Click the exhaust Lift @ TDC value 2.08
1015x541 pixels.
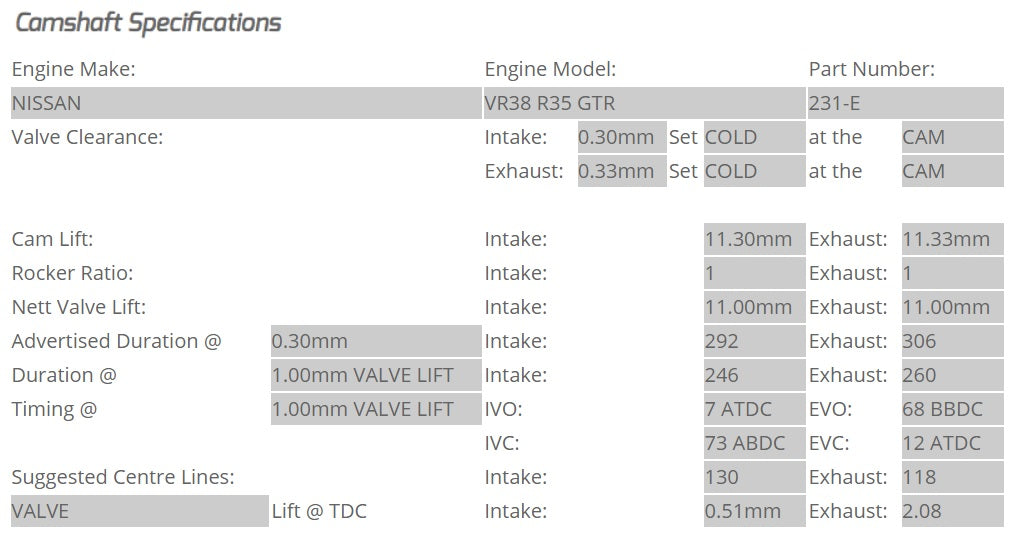tap(952, 511)
